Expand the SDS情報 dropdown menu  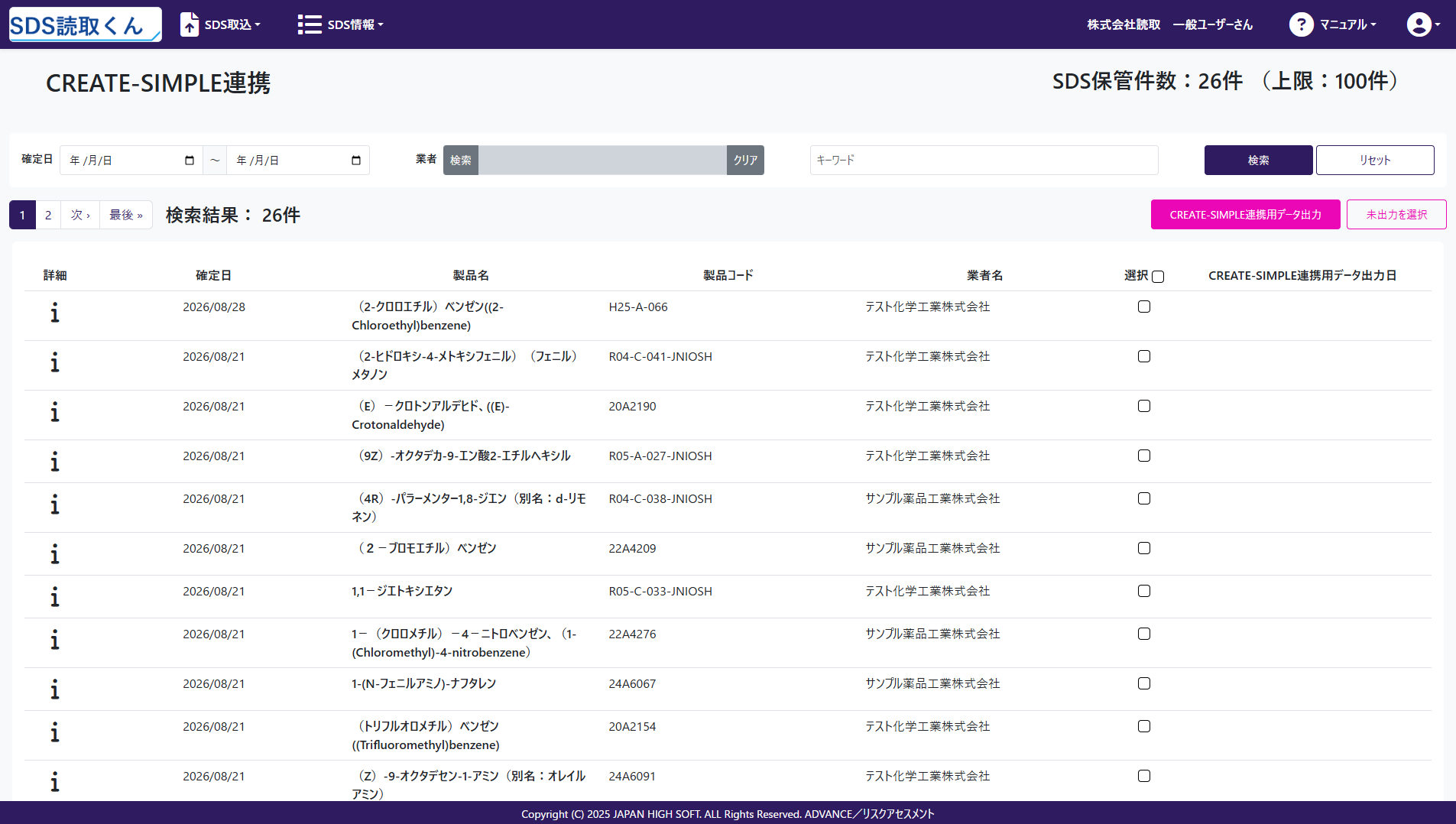point(355,24)
